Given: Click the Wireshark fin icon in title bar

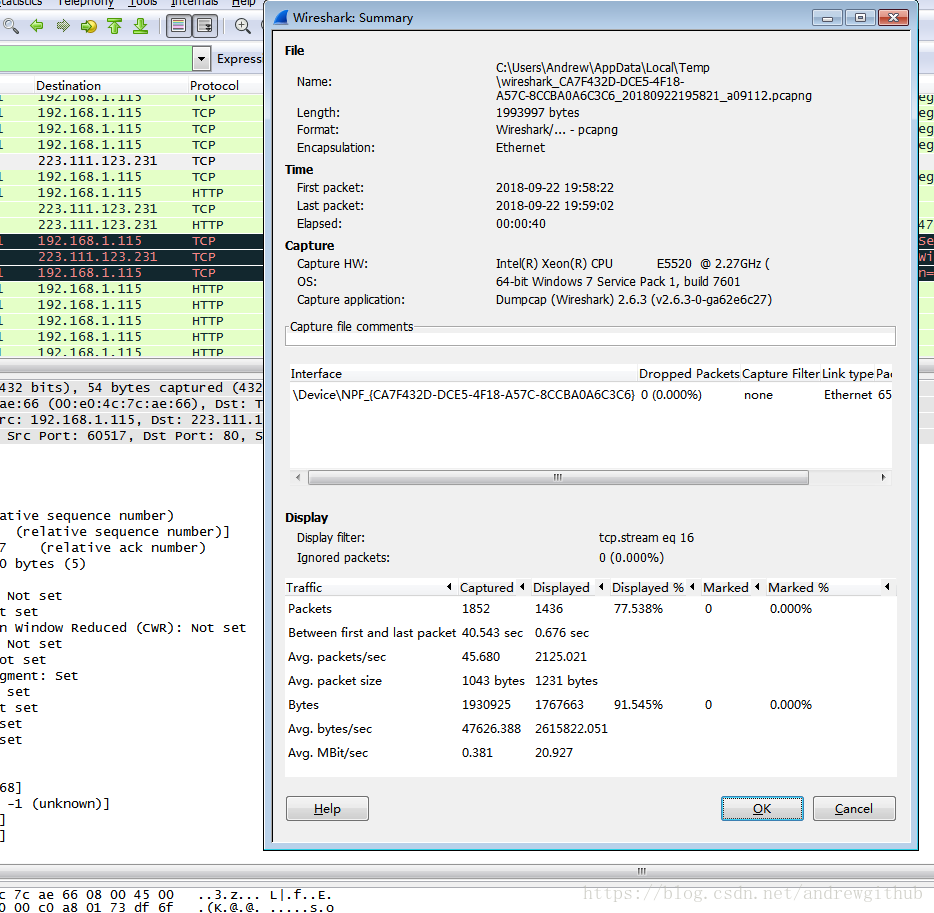Looking at the screenshot, I should point(281,17).
